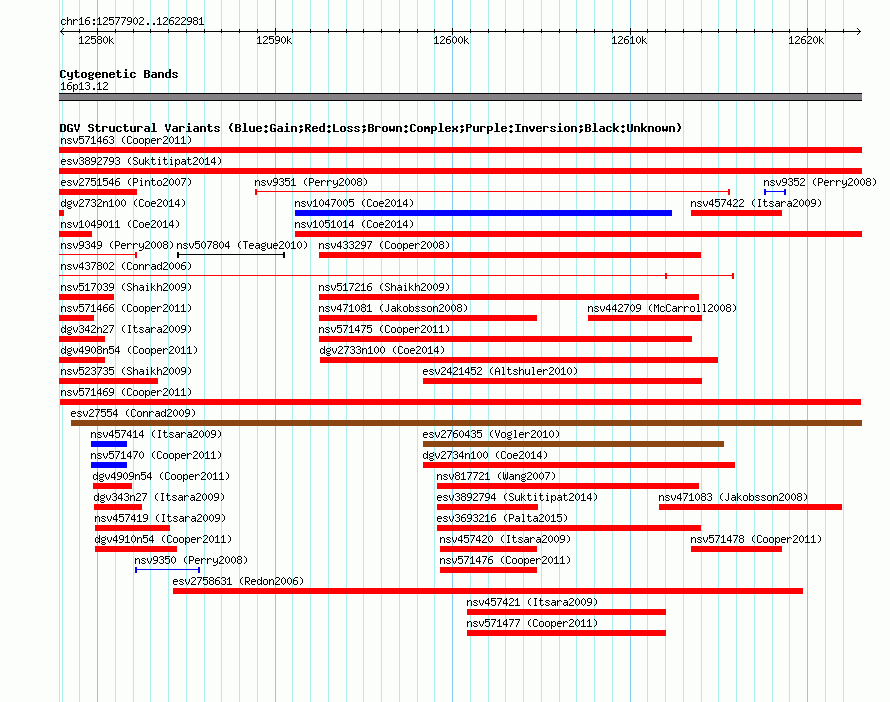
Task: Select nsv471081 (Jakobsson2008) label
Action: [393, 308]
